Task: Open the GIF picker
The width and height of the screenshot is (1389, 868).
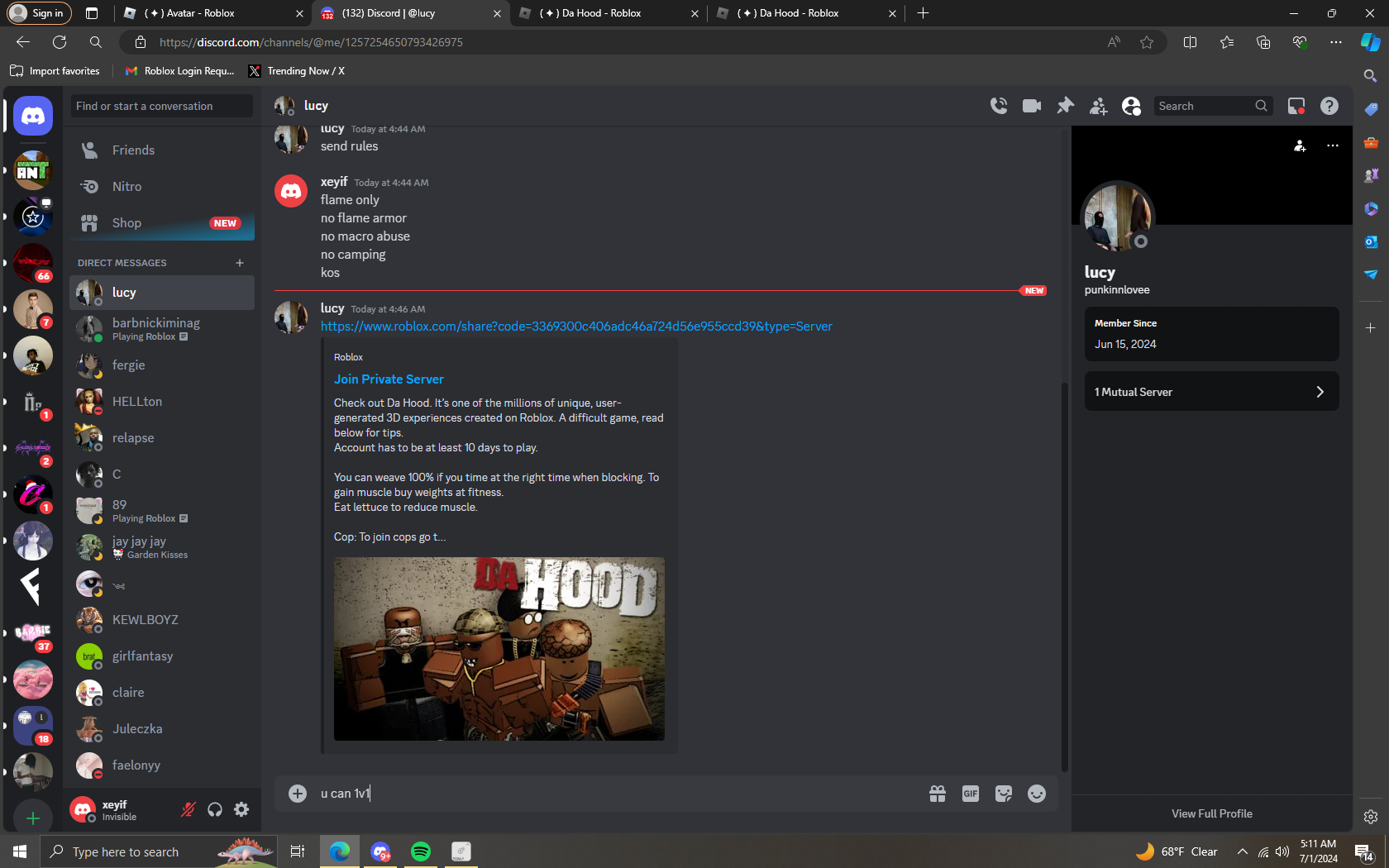Action: [971, 794]
